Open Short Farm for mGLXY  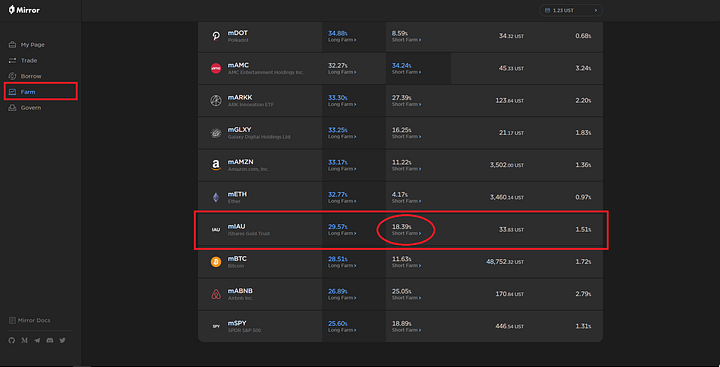click(x=406, y=136)
